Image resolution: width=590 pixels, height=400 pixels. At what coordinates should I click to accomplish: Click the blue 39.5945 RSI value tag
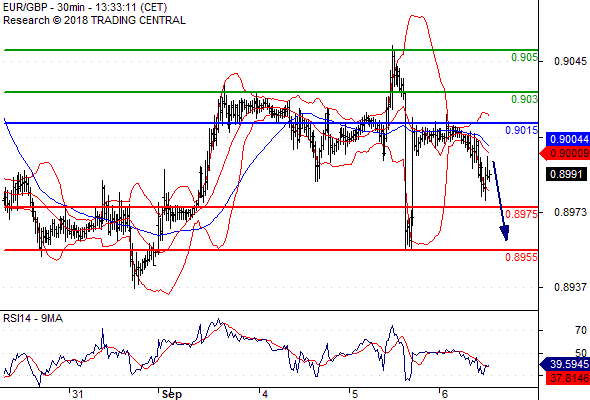pos(565,364)
